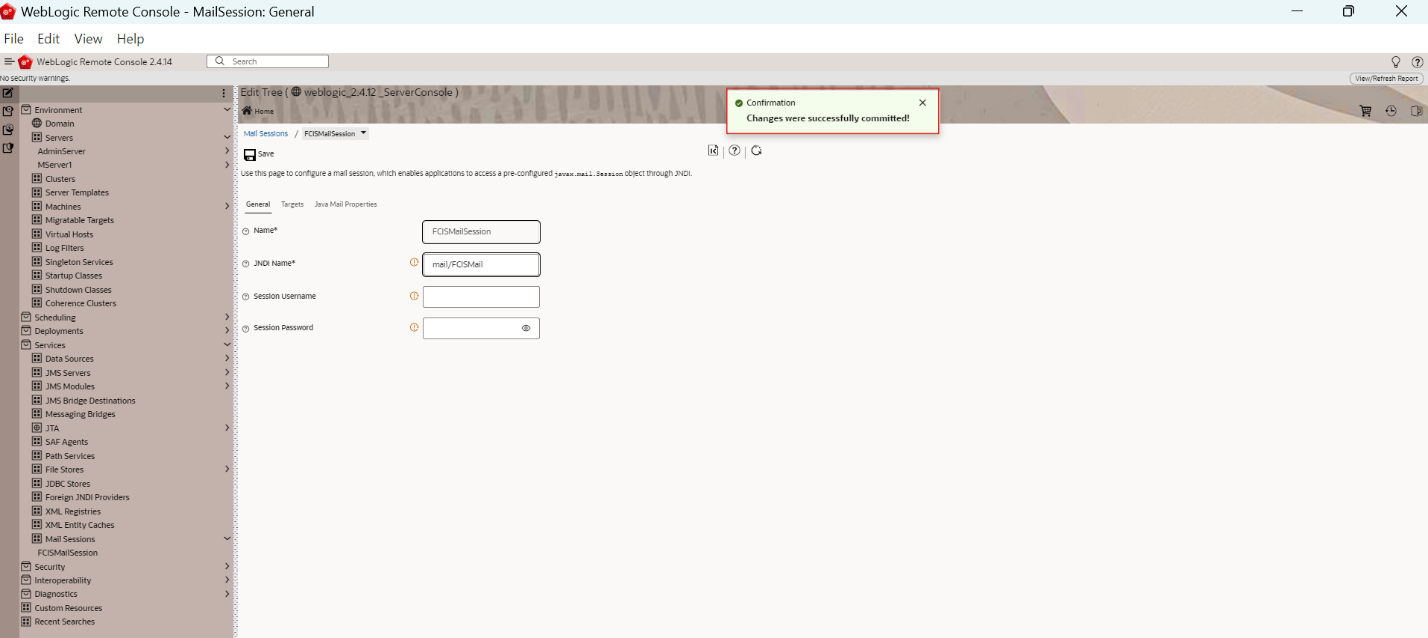This screenshot has height=638, width=1428.
Task: Select JMS Servers in the tree
Action: tap(68, 373)
